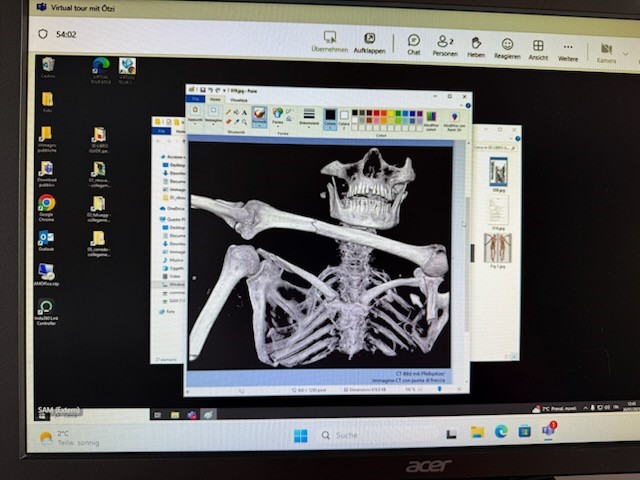Open the File menu in Paint
640x480 pixels.
196,100
